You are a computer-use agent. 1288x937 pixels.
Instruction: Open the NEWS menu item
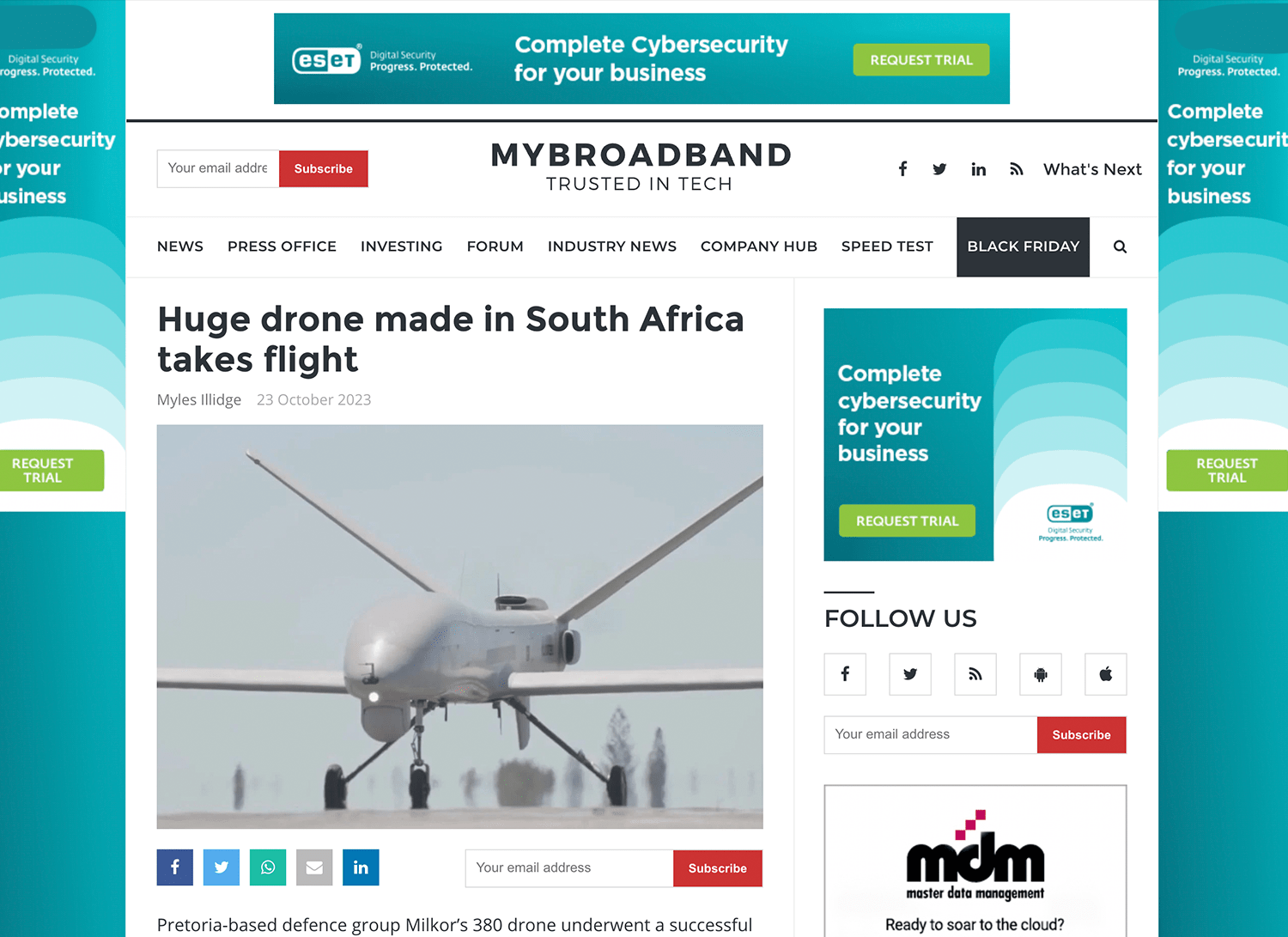180,246
